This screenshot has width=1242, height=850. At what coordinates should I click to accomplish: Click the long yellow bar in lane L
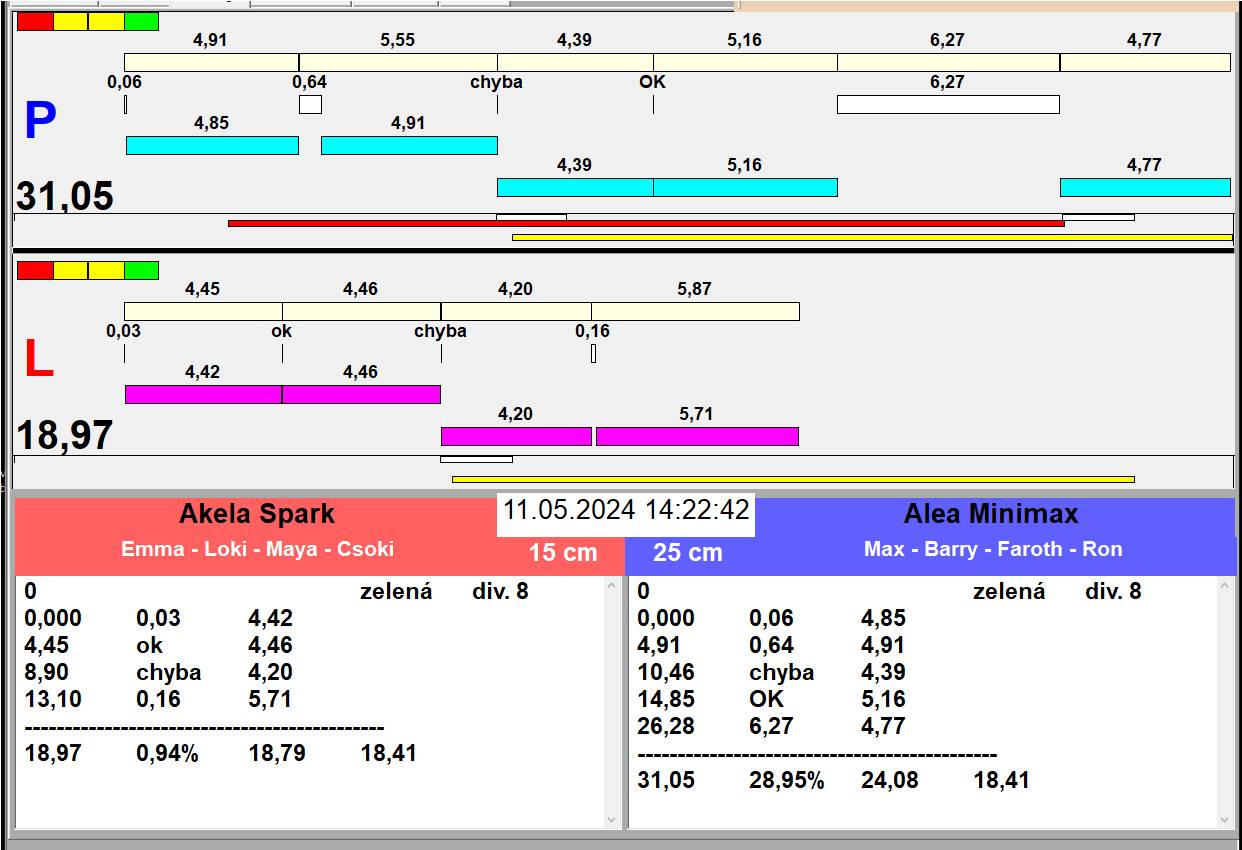(793, 479)
